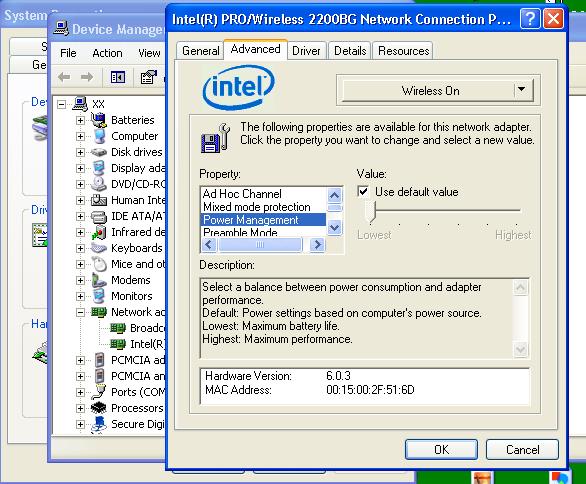The image size is (586, 484).
Task: Click the Keyboards icon
Action: (x=99, y=248)
